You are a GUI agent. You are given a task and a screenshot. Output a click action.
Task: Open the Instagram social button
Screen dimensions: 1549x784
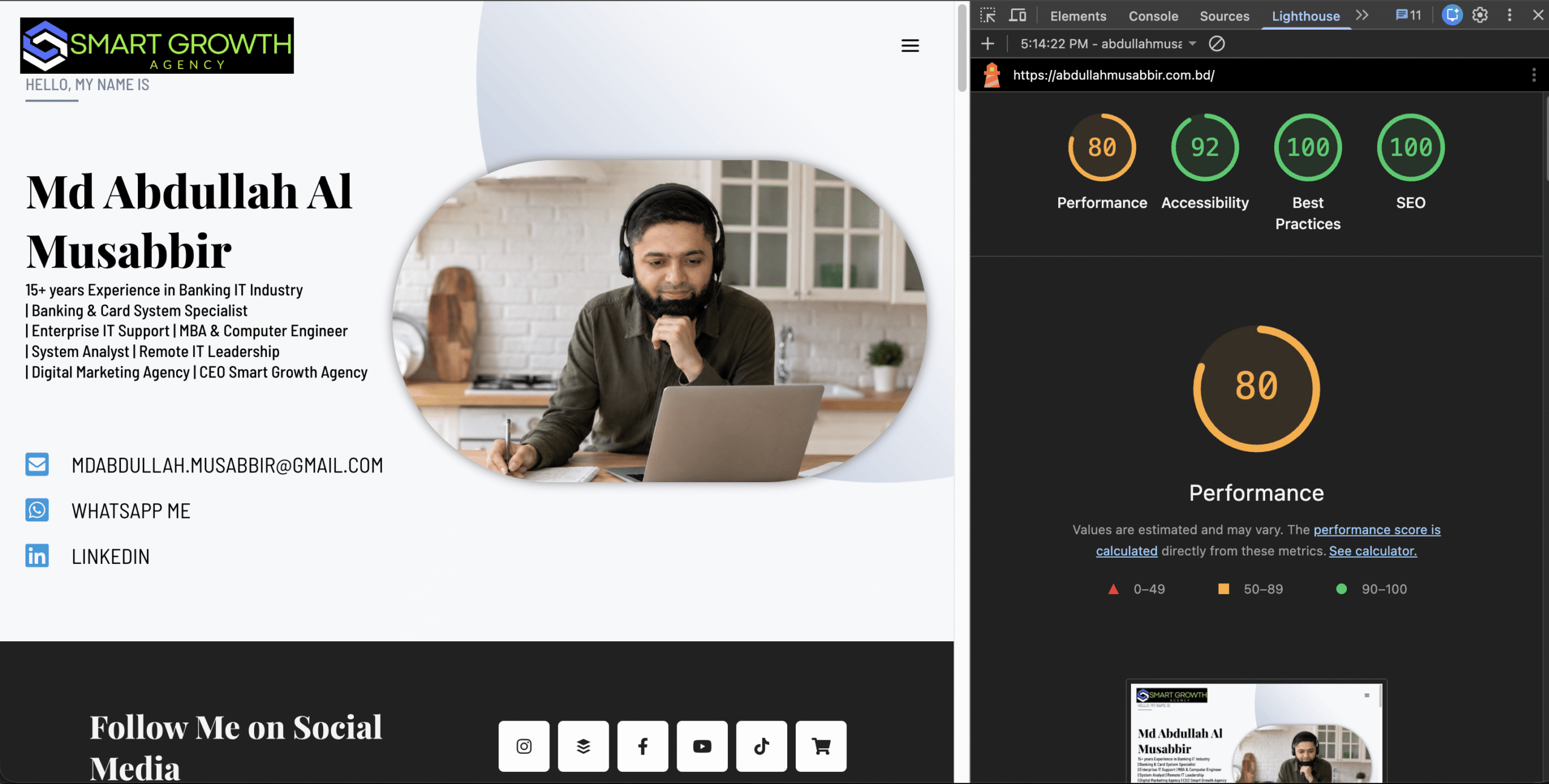524,746
